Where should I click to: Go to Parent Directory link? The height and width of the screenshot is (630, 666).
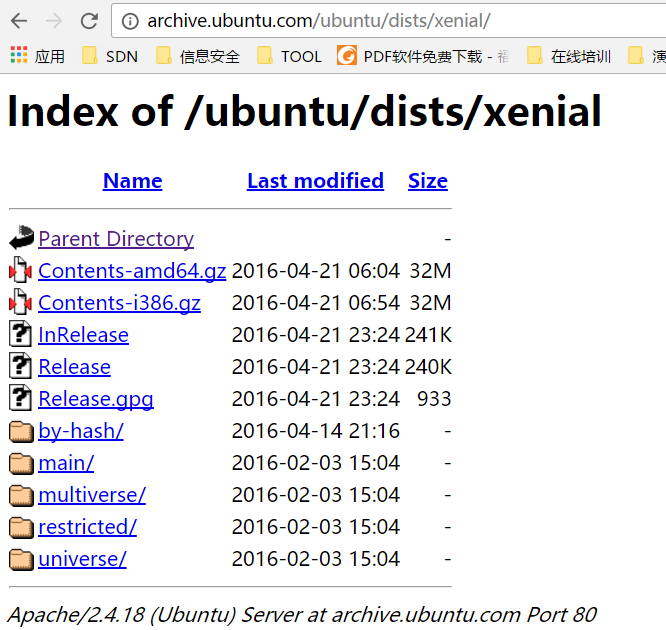coord(116,239)
